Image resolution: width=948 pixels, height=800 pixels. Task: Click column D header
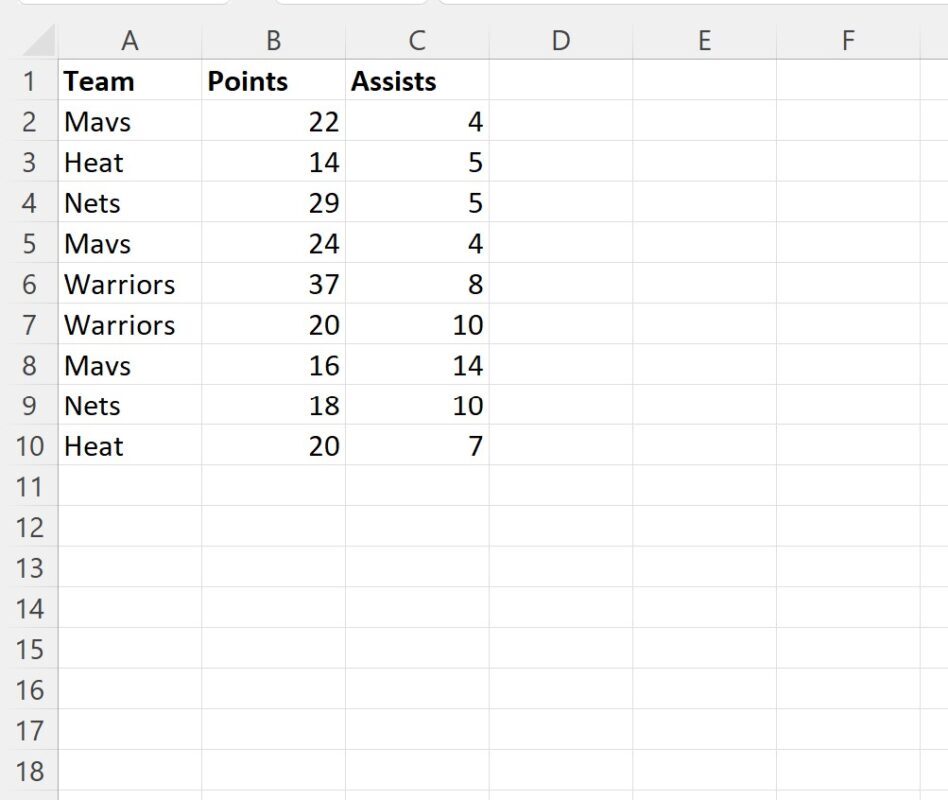[561, 41]
